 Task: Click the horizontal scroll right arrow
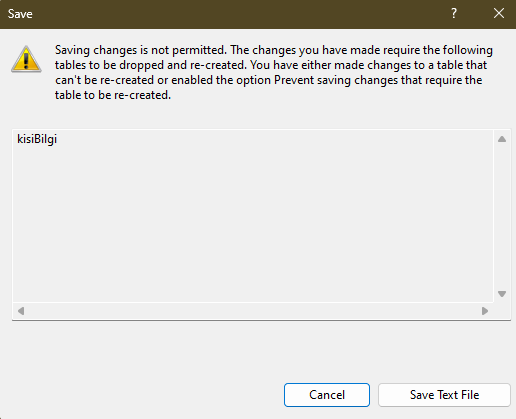click(485, 311)
